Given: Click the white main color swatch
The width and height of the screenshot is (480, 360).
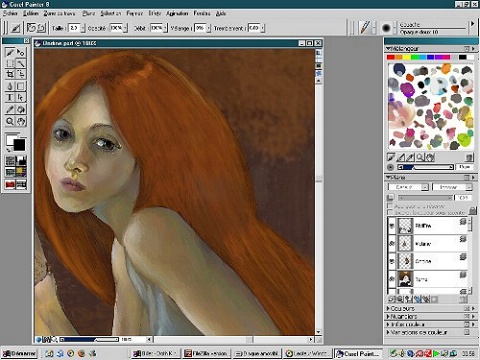Looking at the screenshot, I should tap(10, 139).
